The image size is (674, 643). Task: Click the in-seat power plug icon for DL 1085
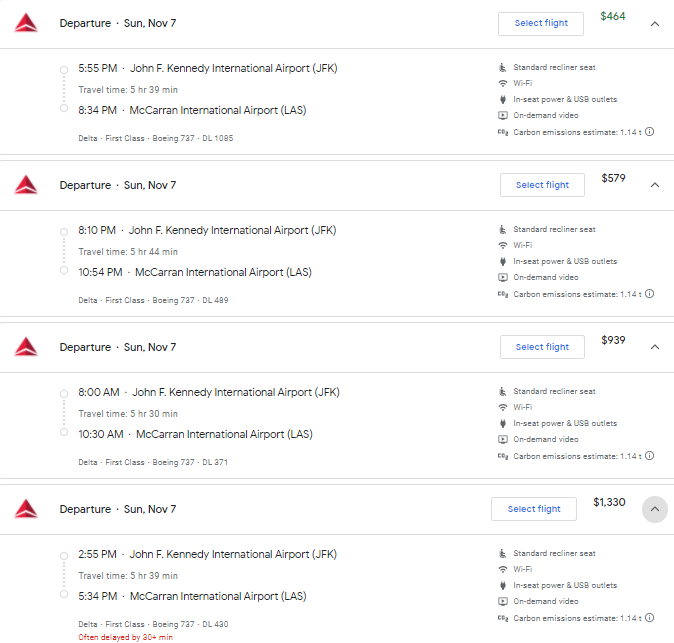(502, 99)
